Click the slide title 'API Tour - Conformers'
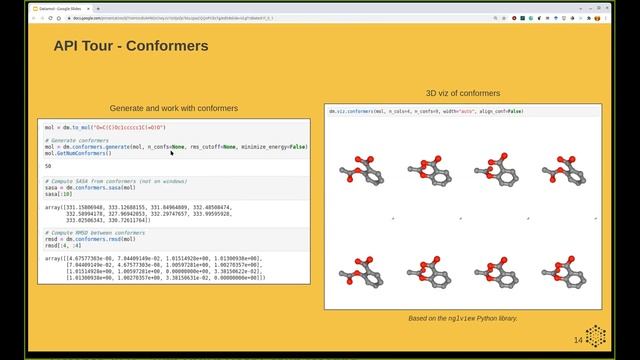 (131, 46)
